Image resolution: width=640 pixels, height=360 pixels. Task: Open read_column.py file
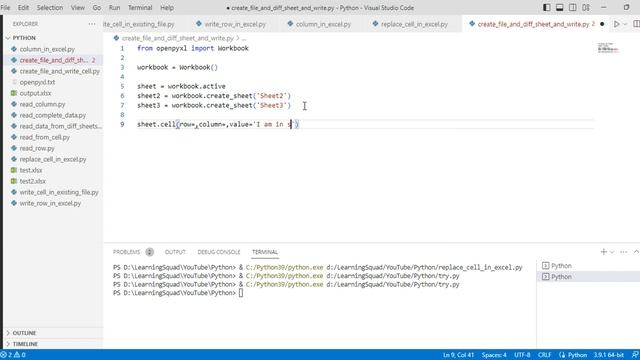pyautogui.click(x=42, y=104)
